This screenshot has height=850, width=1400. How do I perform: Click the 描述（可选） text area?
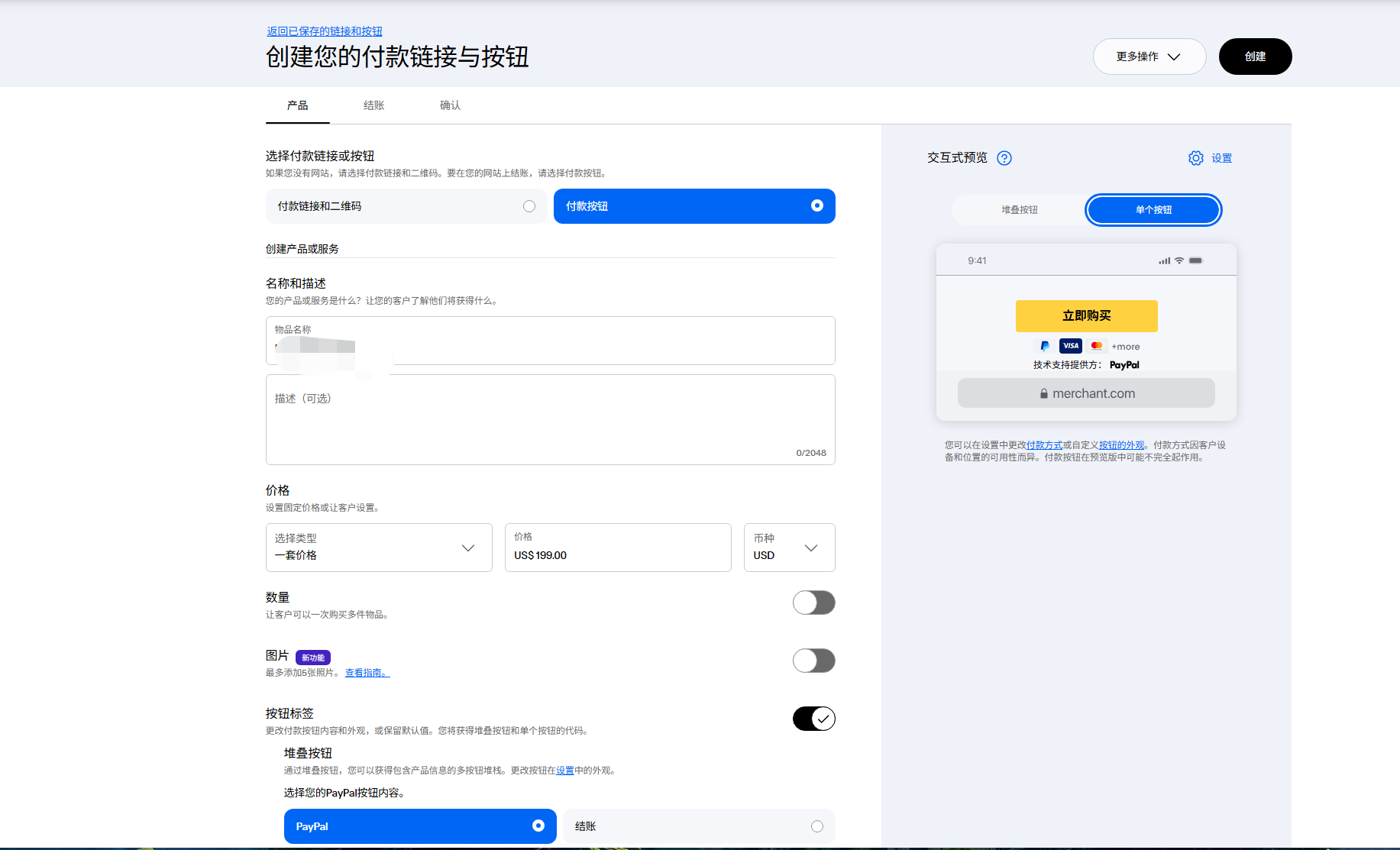tap(551, 419)
